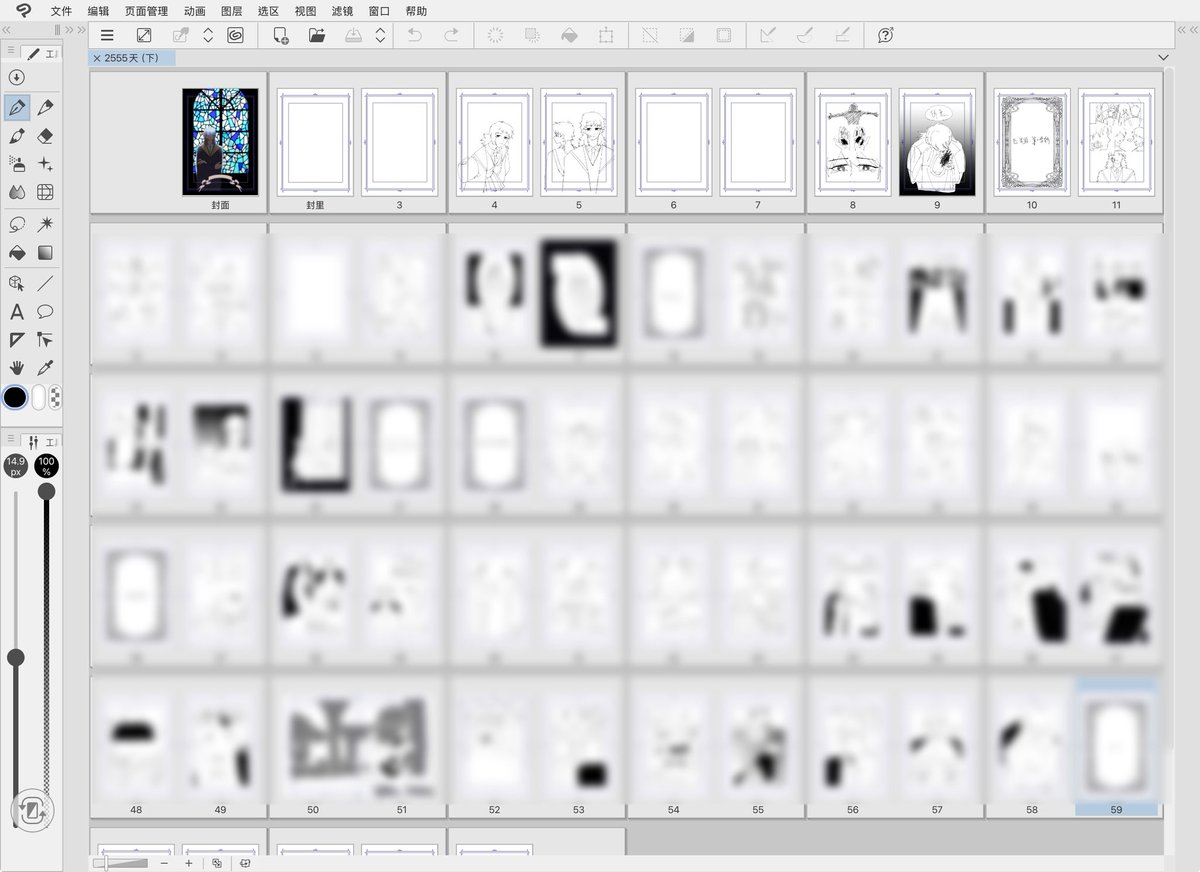The width and height of the screenshot is (1200, 872).
Task: Select the Pencil tool
Action: (x=44, y=107)
